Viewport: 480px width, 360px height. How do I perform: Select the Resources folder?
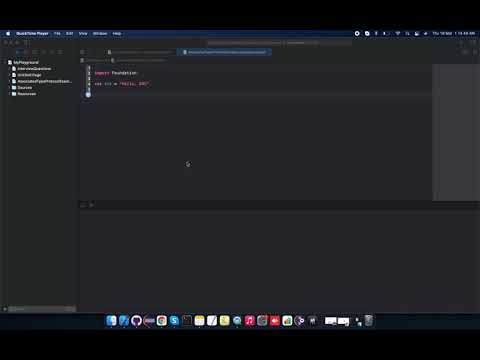tap(27, 94)
